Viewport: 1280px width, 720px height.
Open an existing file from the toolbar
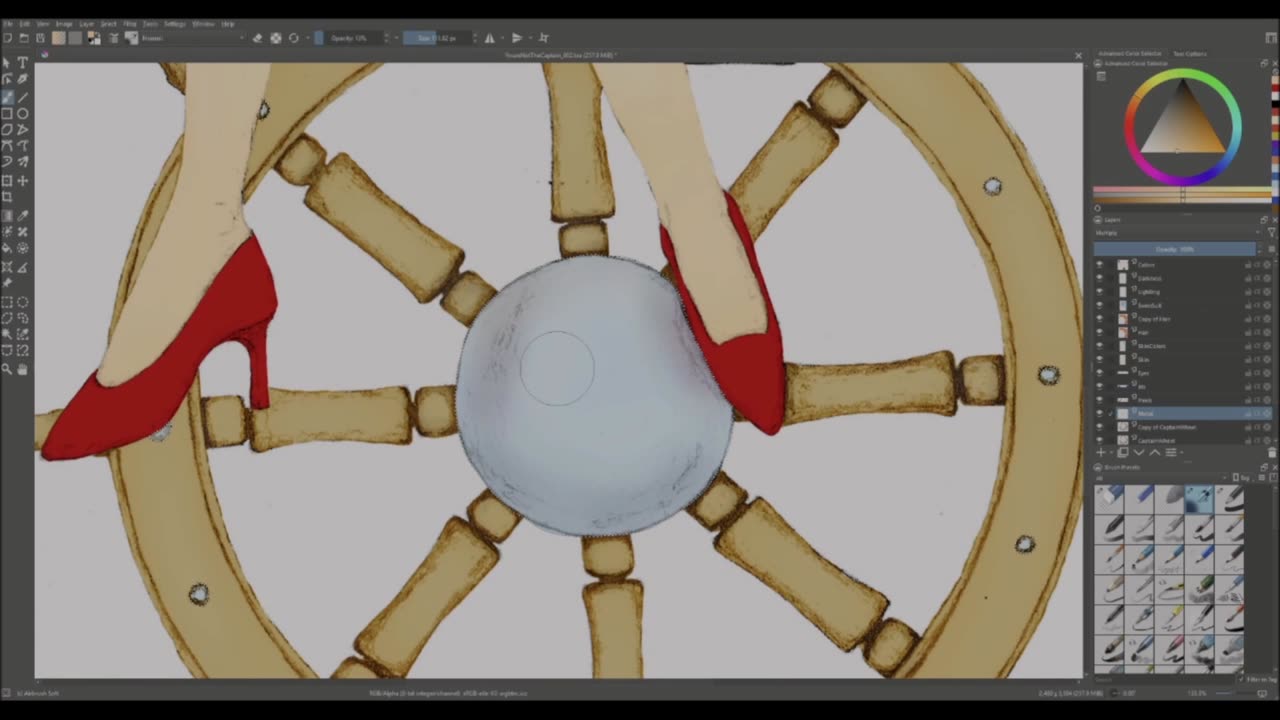pos(24,38)
